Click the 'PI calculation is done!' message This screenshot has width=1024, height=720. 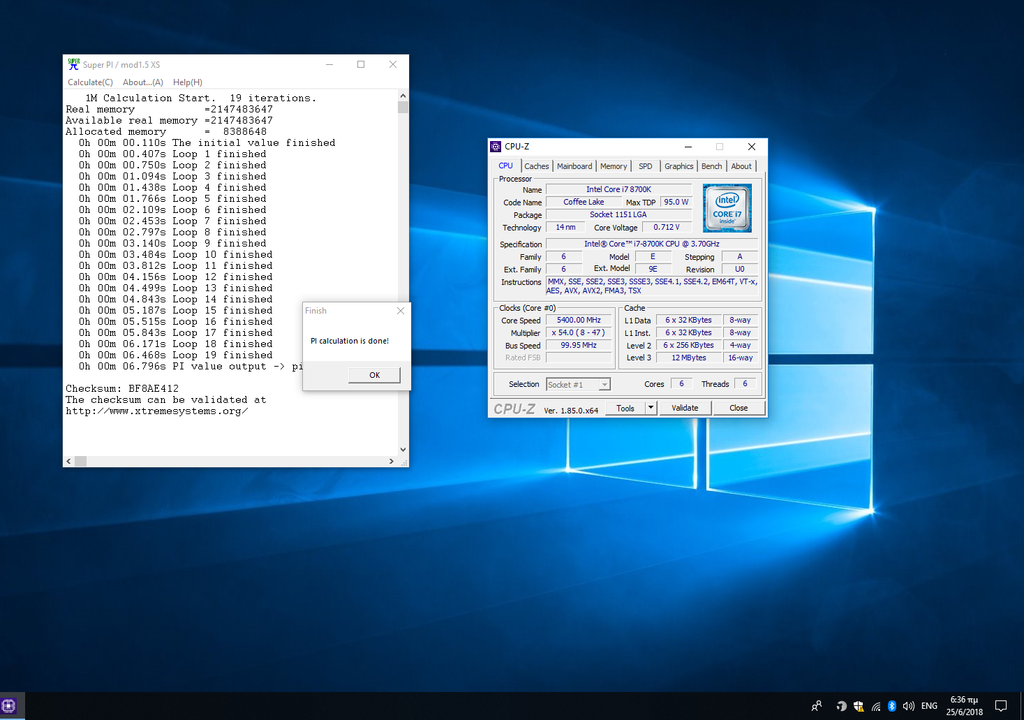[x=349, y=341]
